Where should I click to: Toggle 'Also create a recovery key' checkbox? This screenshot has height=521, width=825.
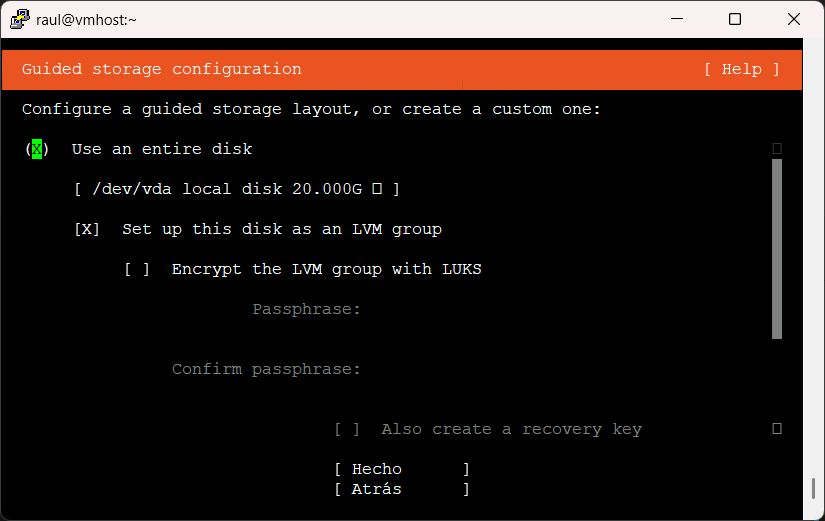(347, 429)
